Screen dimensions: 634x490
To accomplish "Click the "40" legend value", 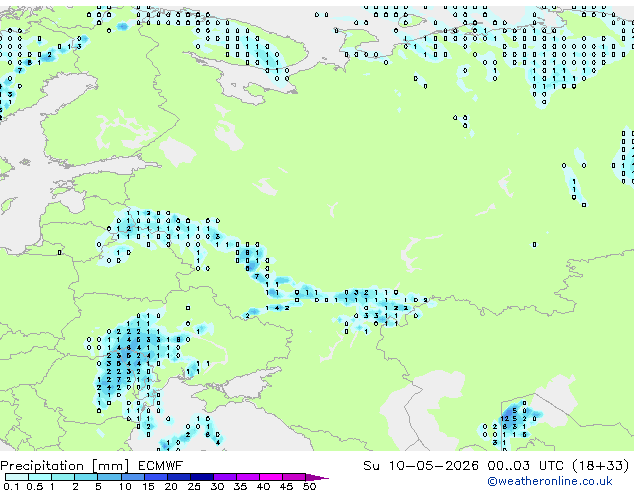I will click(x=263, y=486).
